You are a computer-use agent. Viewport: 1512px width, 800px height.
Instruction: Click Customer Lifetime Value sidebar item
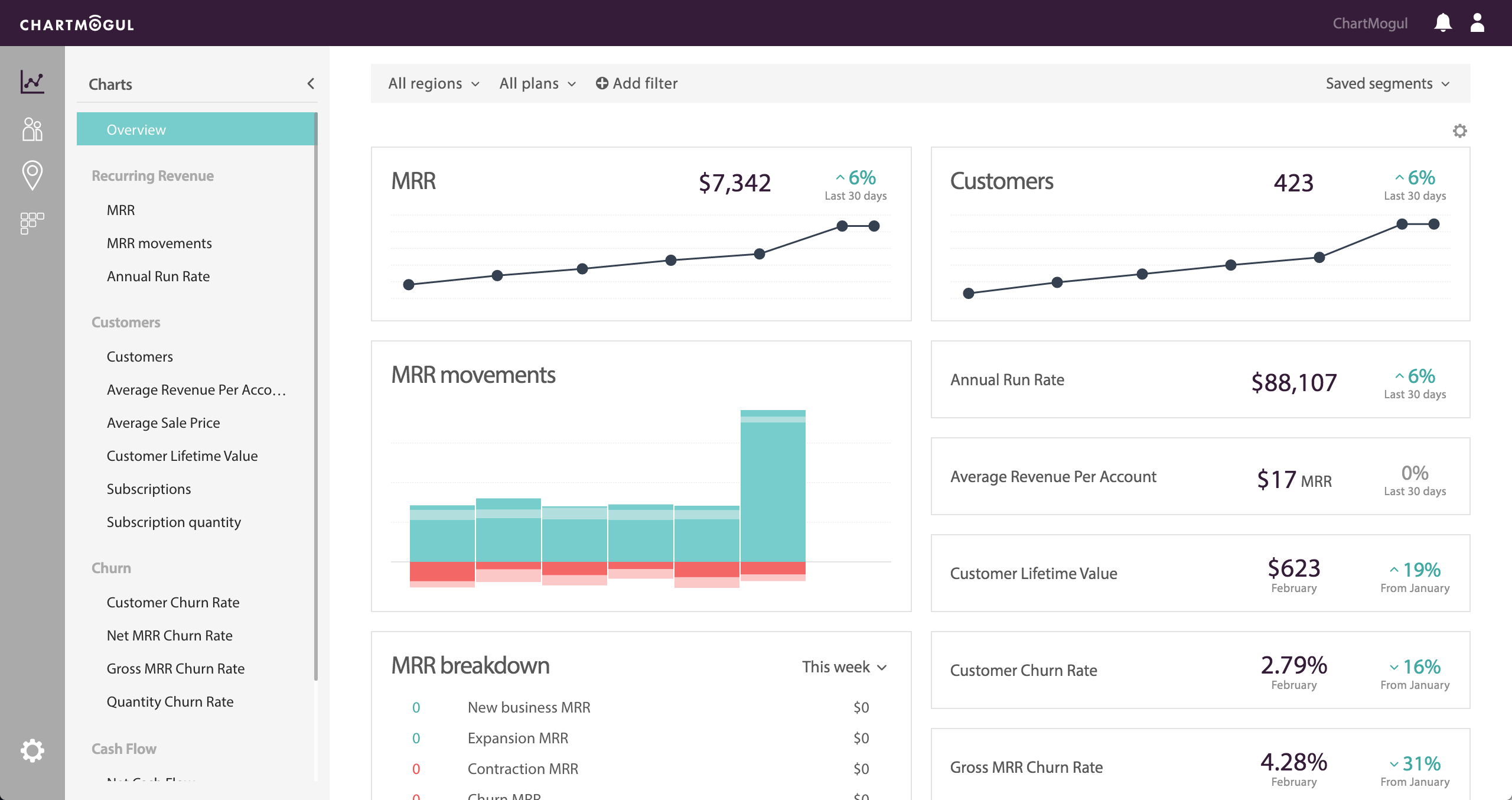pos(183,455)
